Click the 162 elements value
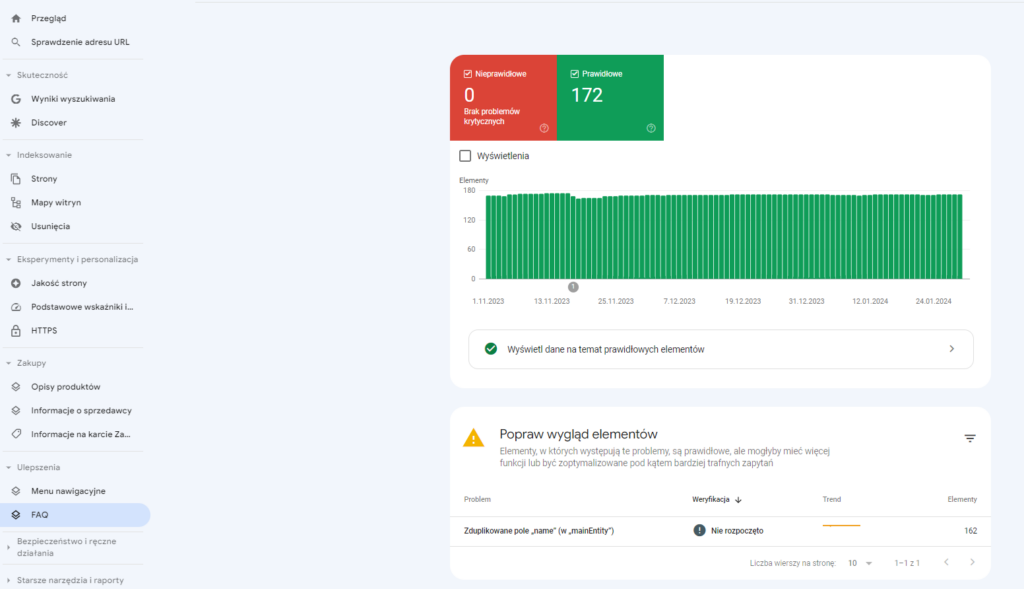The width and height of the screenshot is (1024, 589). pyautogui.click(x=970, y=531)
